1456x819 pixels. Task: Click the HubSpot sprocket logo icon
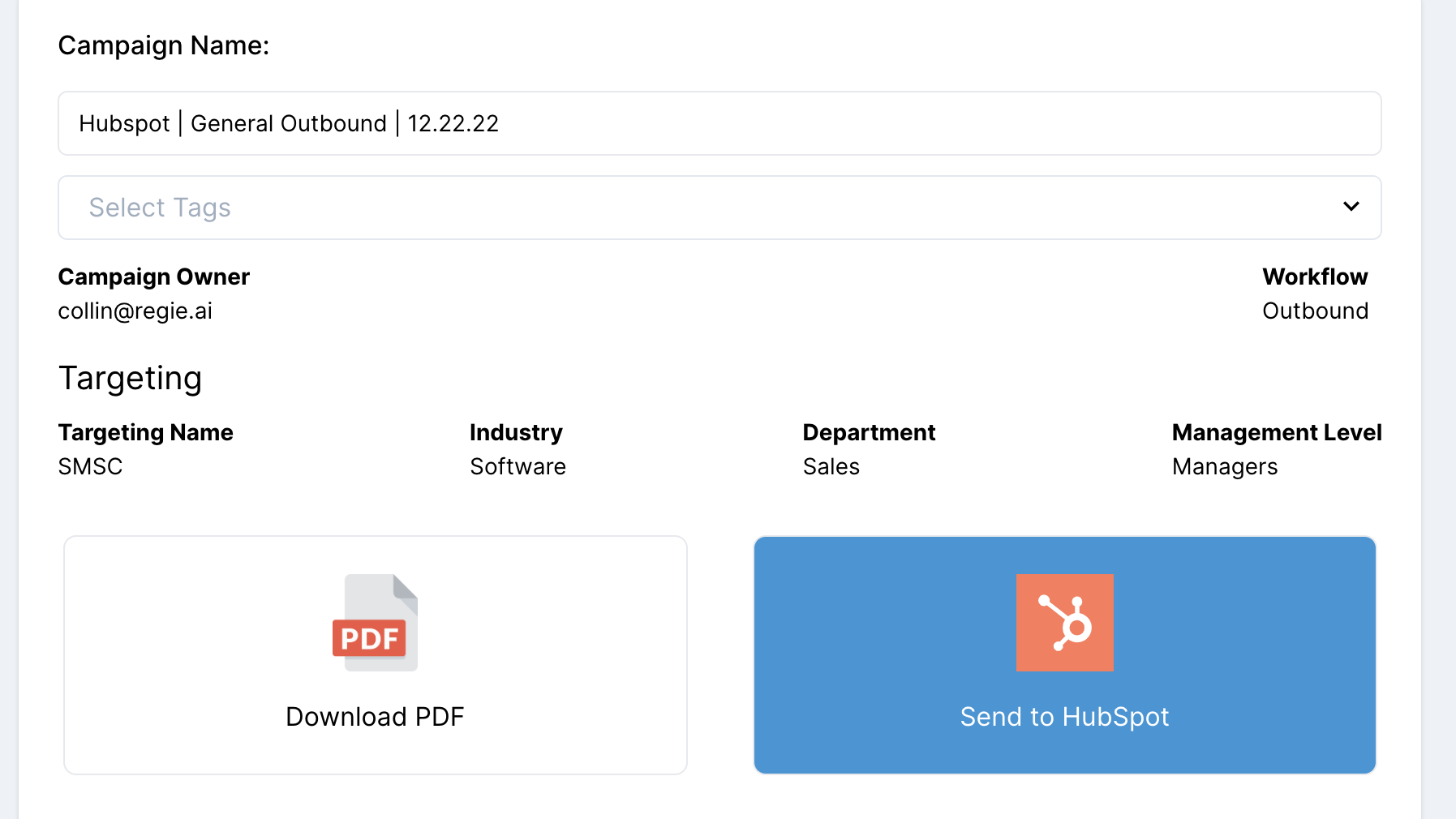(x=1064, y=623)
